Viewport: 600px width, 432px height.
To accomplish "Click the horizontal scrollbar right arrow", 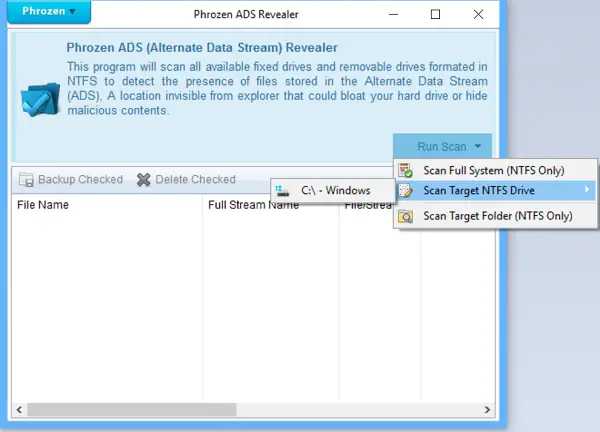I will point(487,410).
